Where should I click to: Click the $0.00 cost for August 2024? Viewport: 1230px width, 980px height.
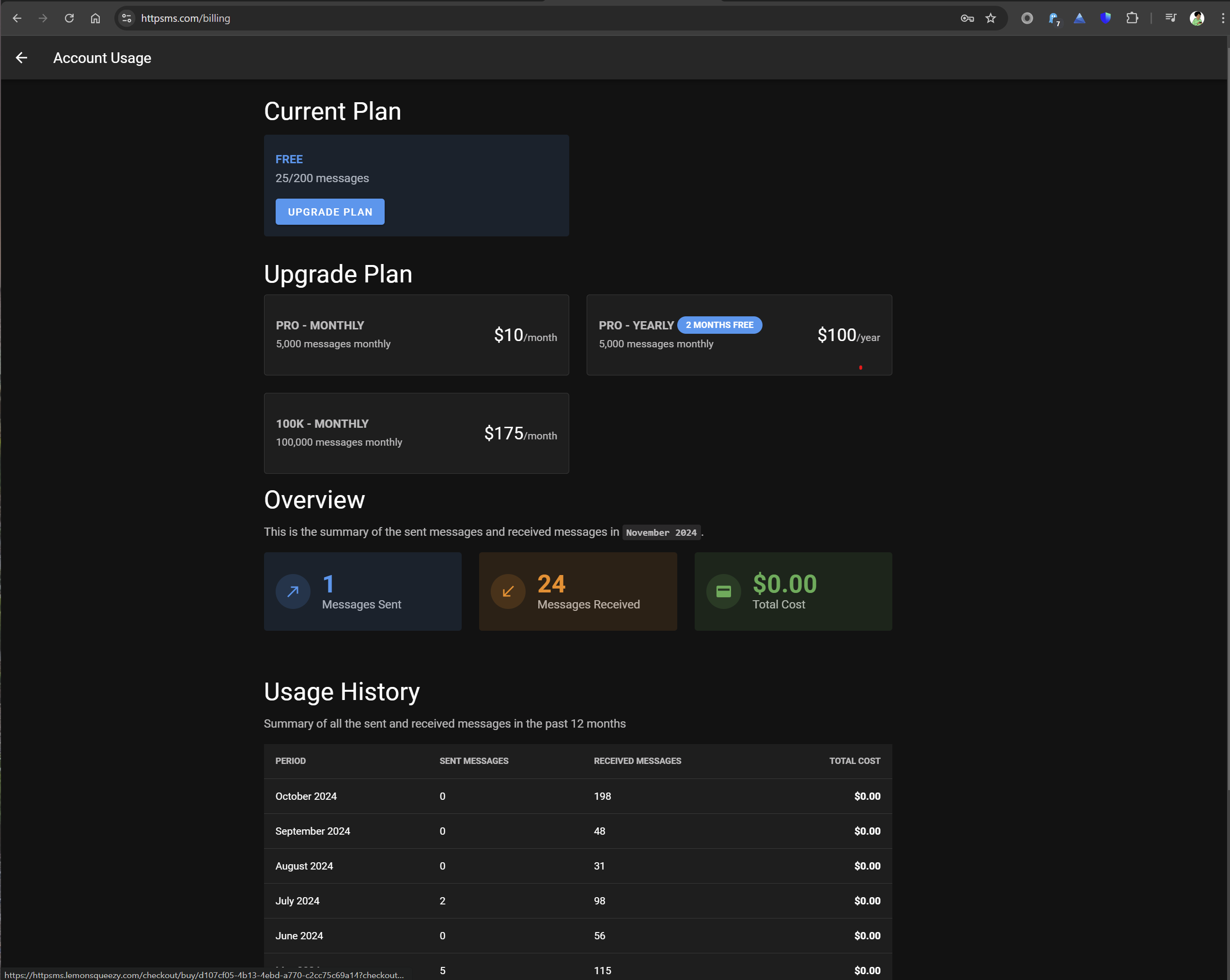coord(867,866)
